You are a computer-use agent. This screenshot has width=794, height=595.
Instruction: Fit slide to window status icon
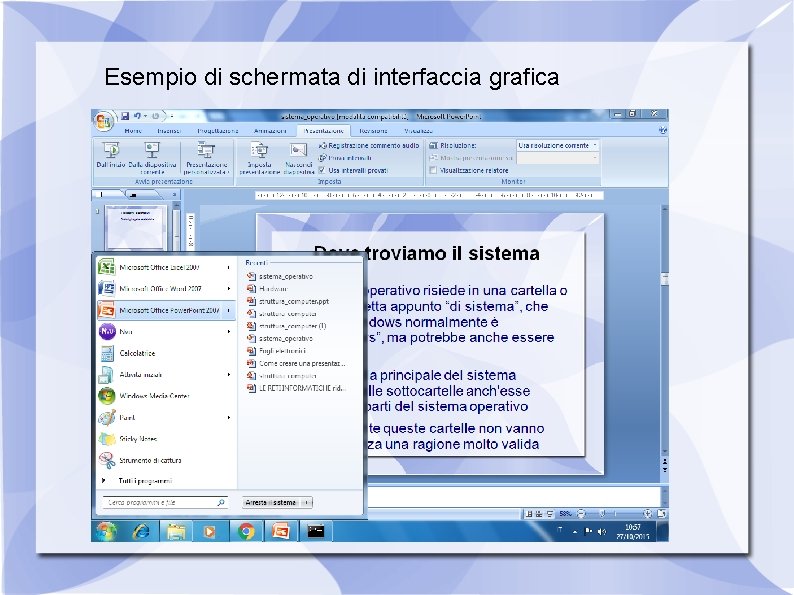click(x=661, y=514)
